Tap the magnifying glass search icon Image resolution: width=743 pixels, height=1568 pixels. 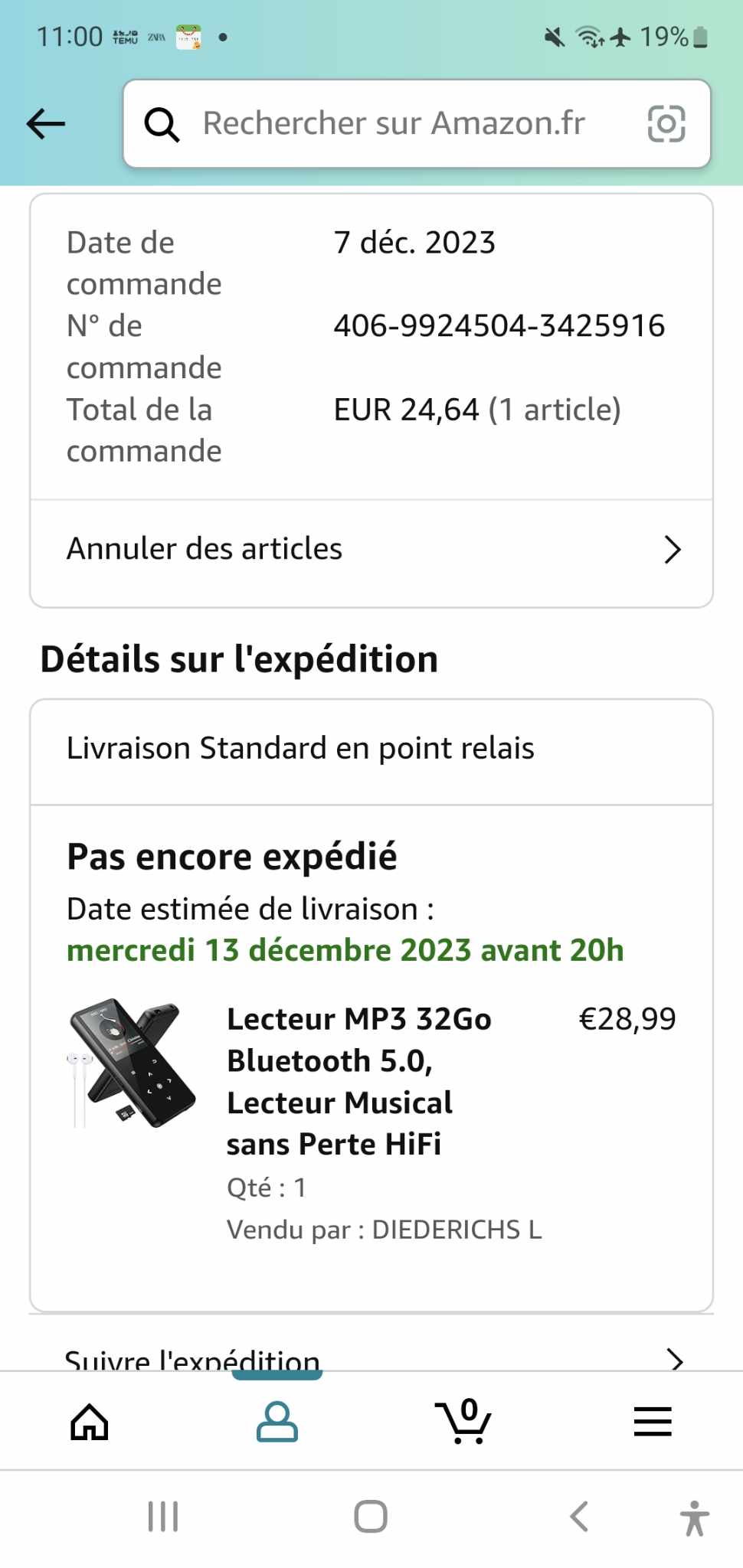[x=162, y=124]
